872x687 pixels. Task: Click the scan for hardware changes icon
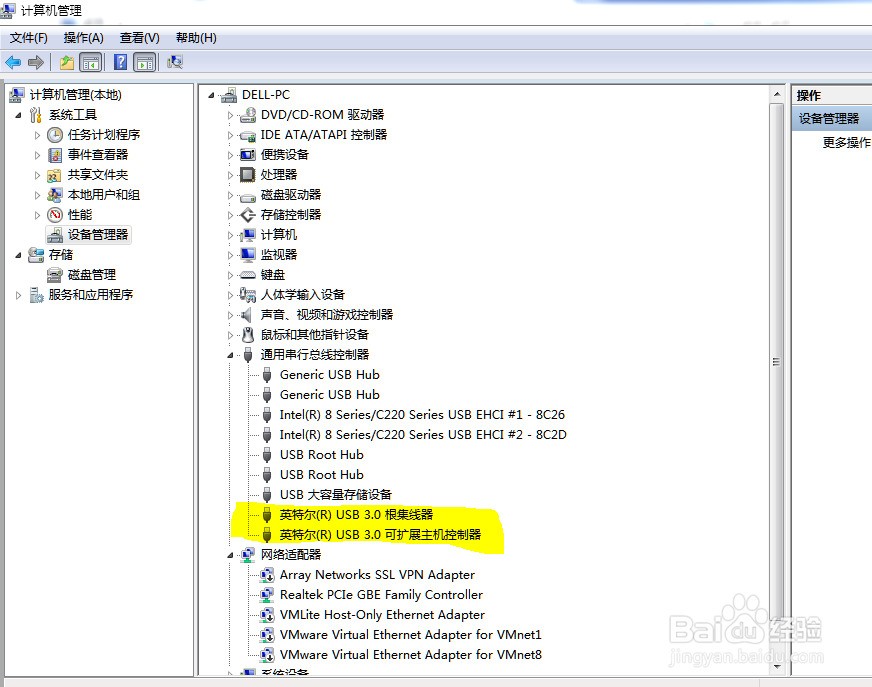click(x=175, y=62)
